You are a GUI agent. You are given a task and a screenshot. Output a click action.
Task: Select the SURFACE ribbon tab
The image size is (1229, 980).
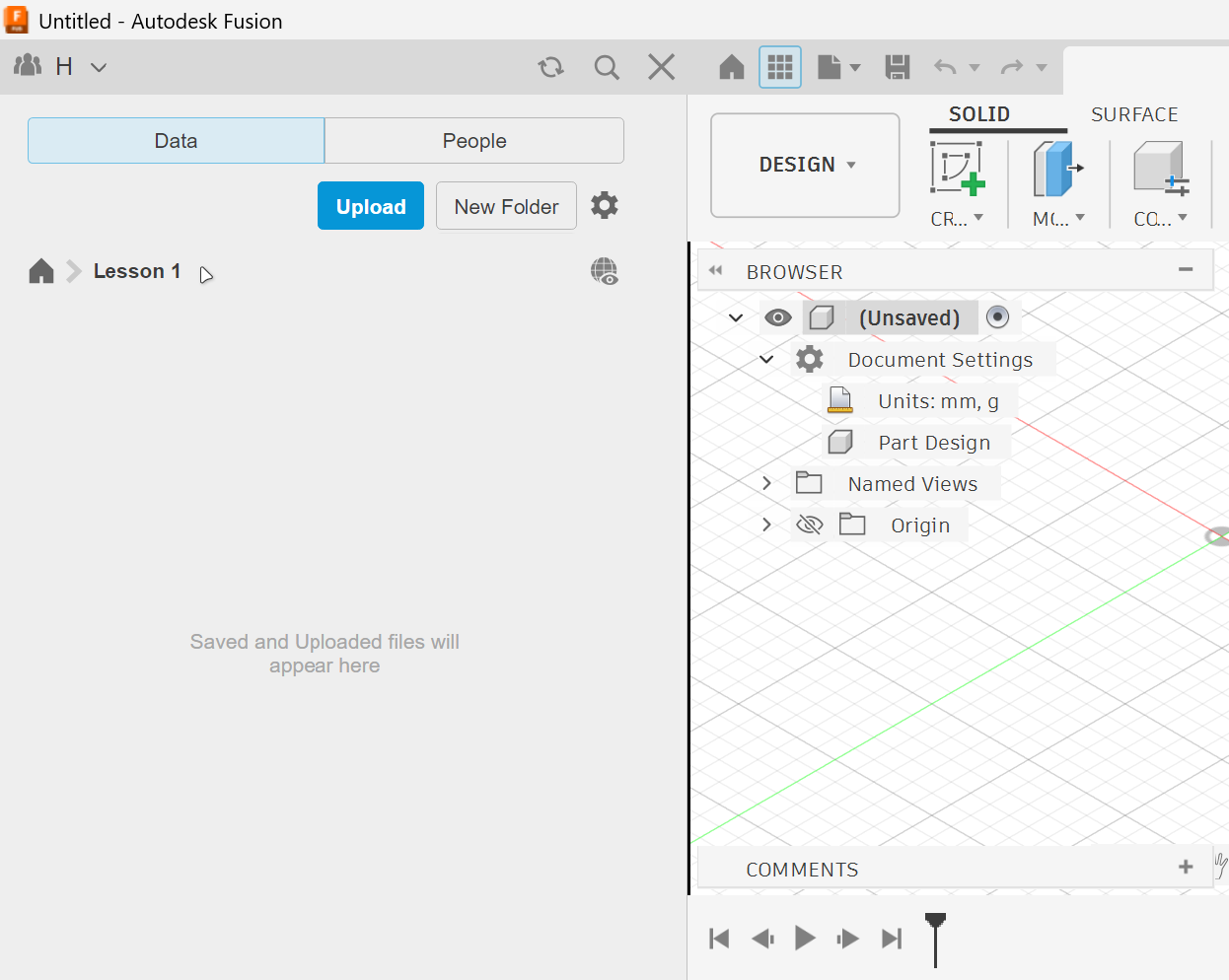click(1134, 114)
